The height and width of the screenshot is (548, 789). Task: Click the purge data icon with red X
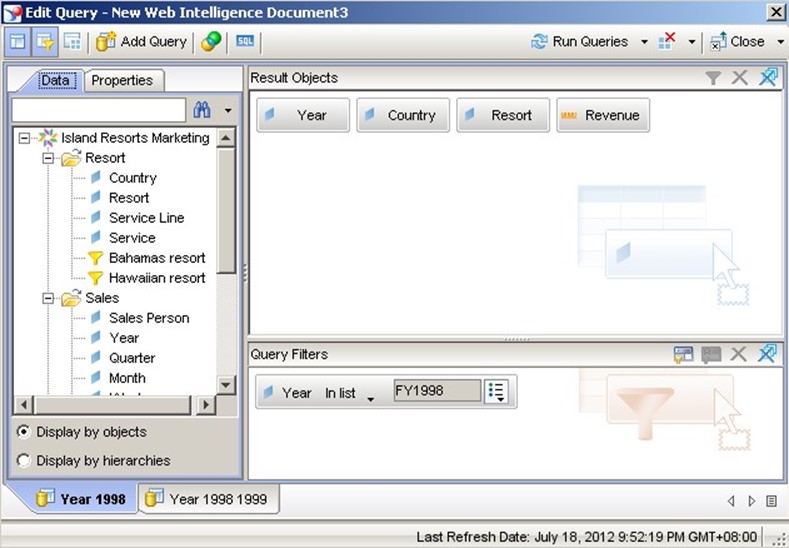[x=667, y=41]
